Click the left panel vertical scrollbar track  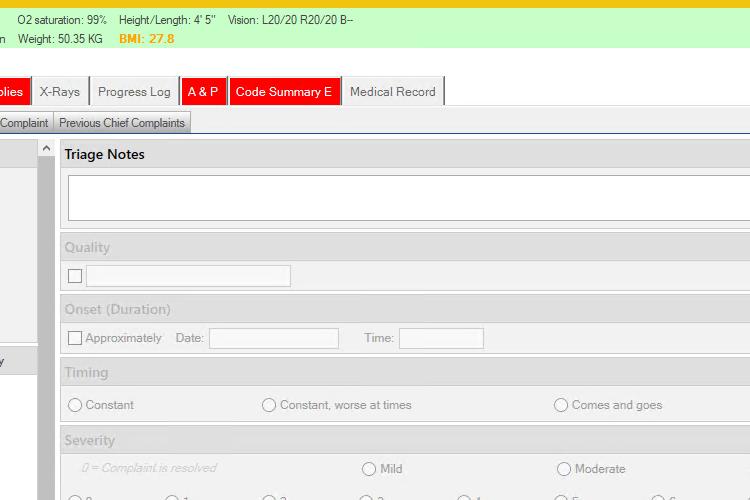tap(46, 328)
